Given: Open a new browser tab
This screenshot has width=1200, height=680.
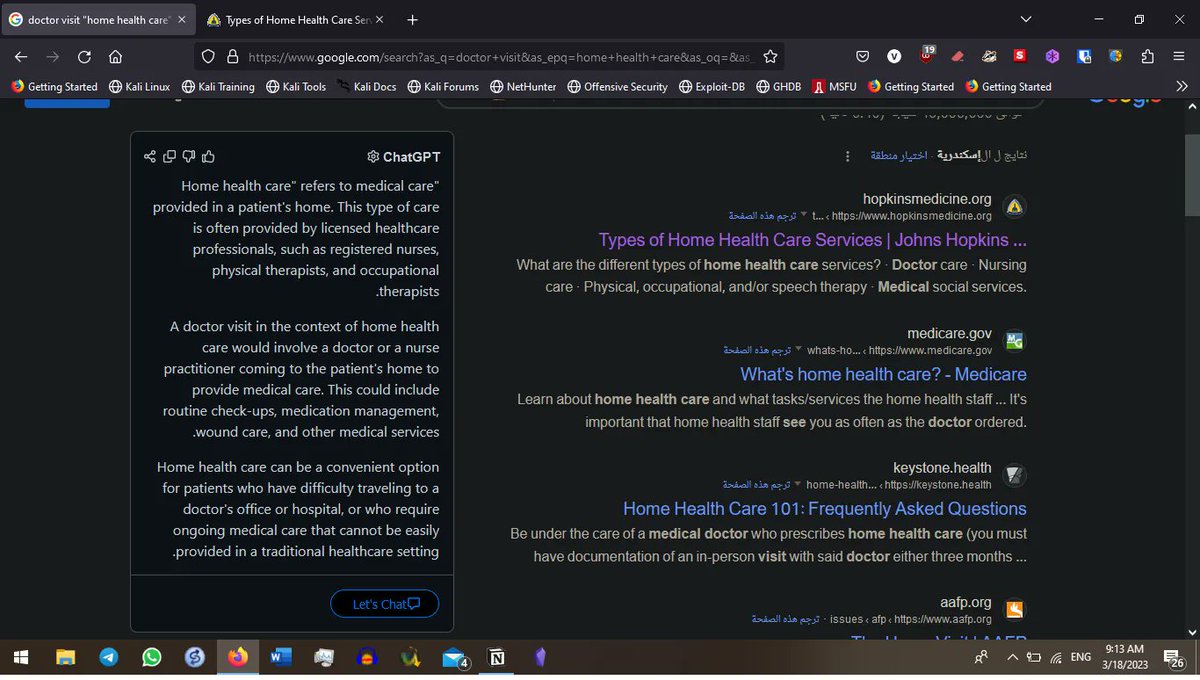Looking at the screenshot, I should pyautogui.click(x=413, y=20).
